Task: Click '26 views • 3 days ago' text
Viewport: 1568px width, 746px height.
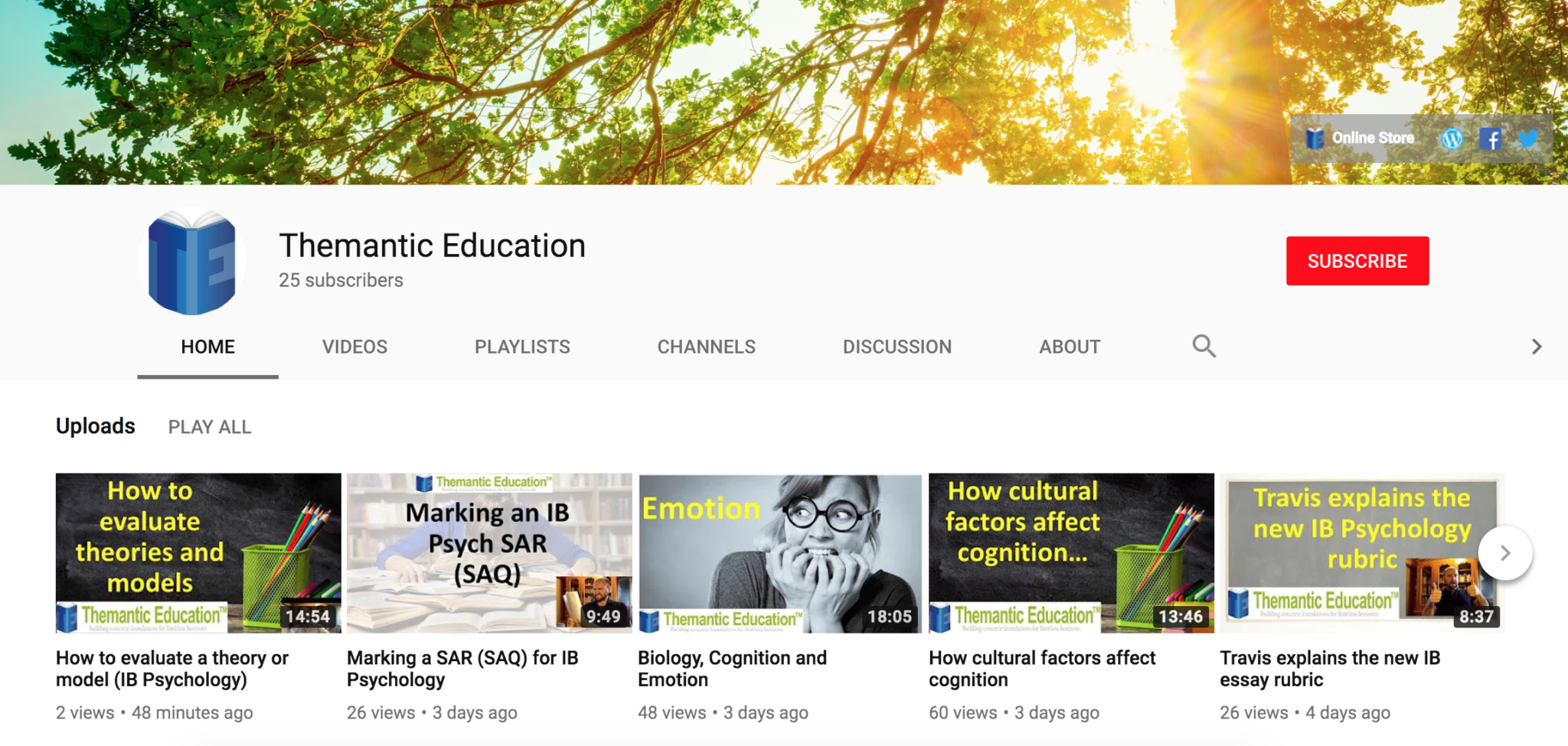Action: click(x=432, y=712)
